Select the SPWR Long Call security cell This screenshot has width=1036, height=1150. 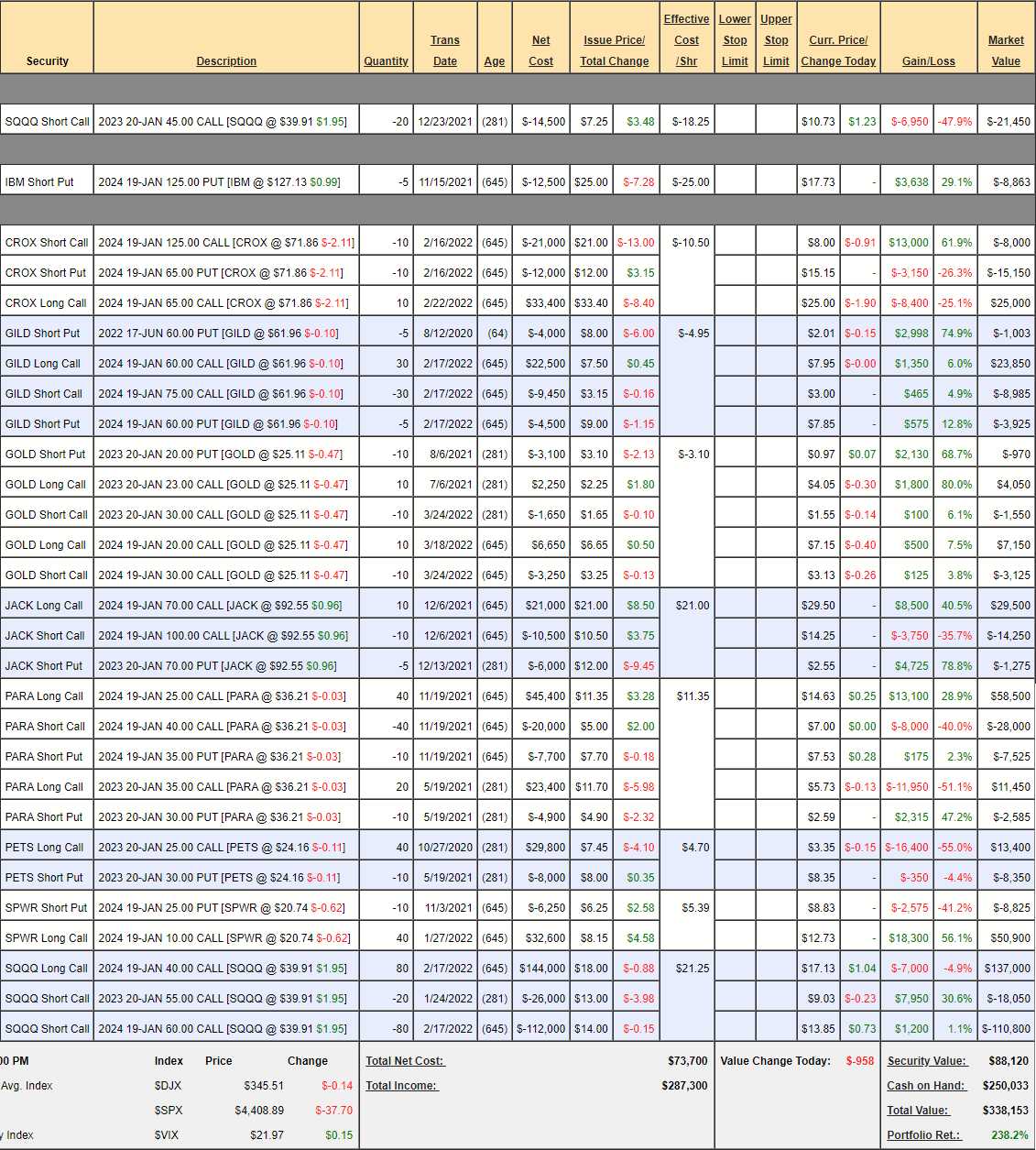[46, 938]
